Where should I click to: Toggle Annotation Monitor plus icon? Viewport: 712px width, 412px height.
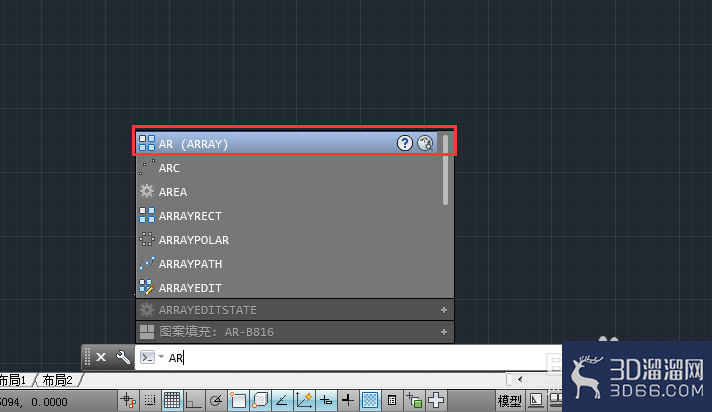tap(436, 401)
